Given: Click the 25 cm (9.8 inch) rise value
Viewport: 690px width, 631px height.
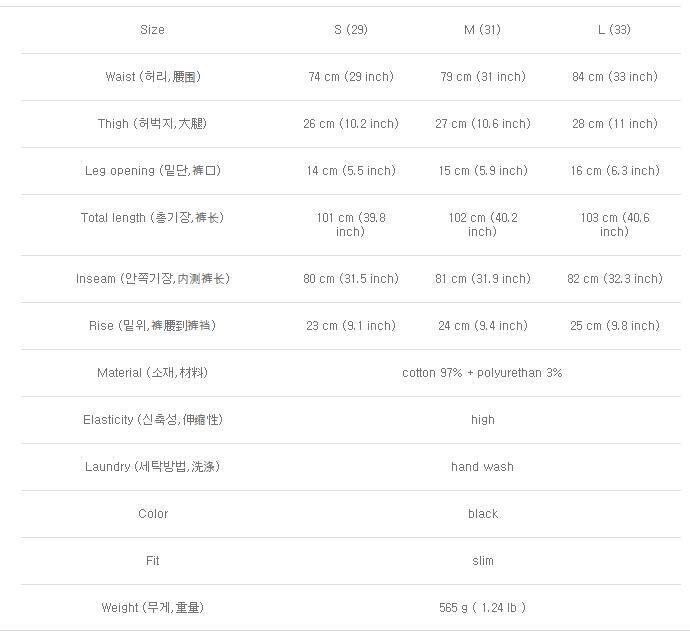Looking at the screenshot, I should 614,326.
